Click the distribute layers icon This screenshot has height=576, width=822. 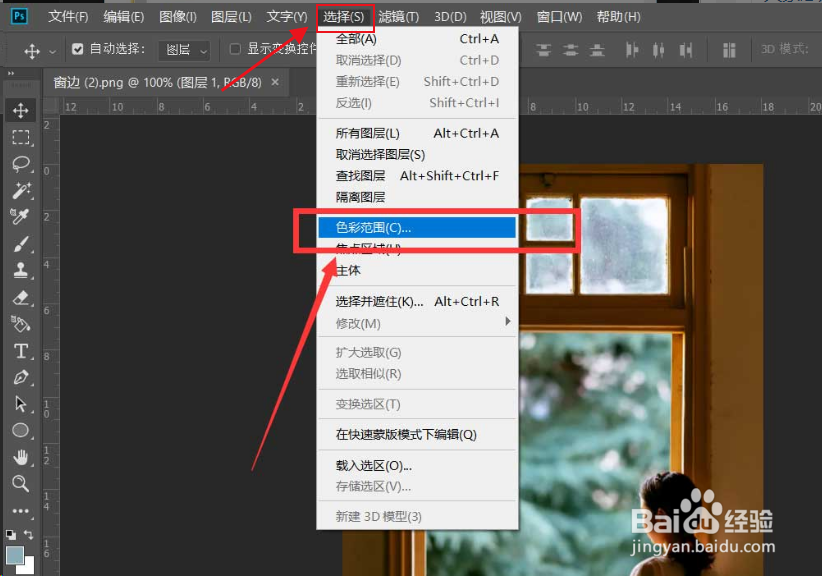click(729, 50)
